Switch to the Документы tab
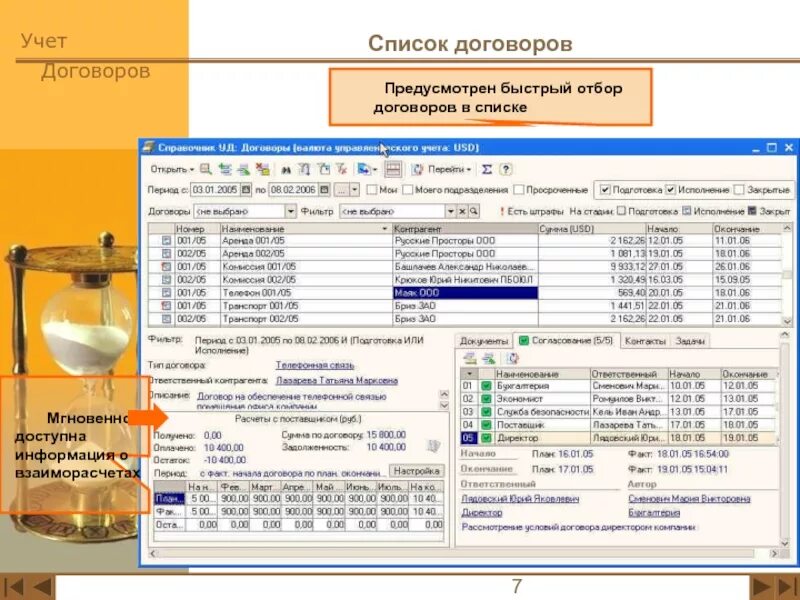 [x=484, y=341]
